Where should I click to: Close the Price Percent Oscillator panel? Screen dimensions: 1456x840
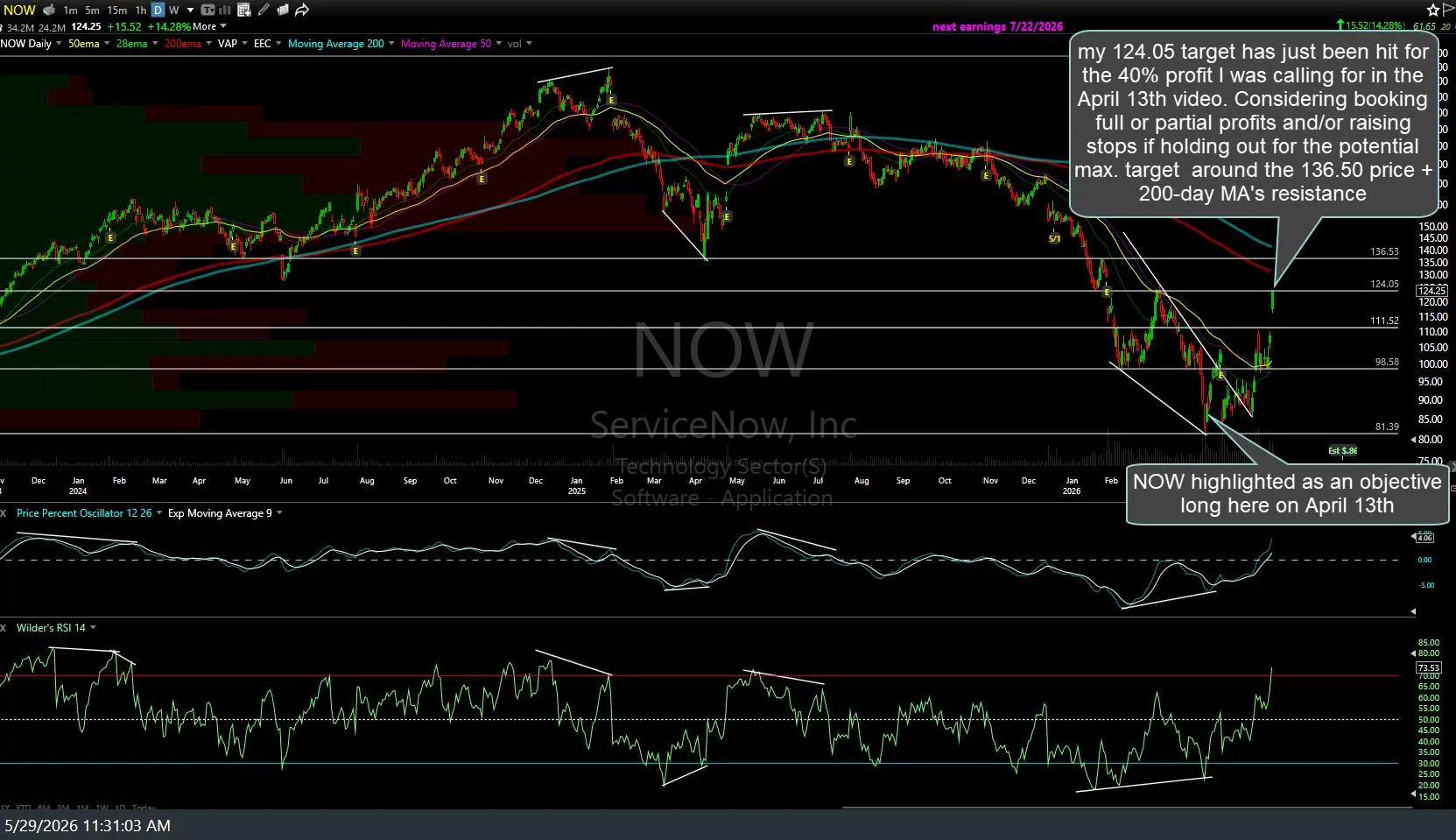4,513
